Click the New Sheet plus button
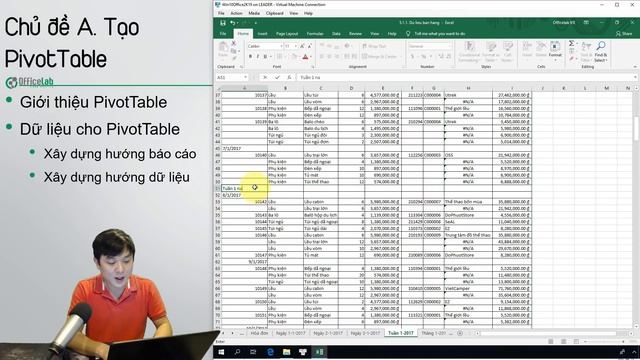This screenshot has height=360, width=640. [x=460, y=333]
